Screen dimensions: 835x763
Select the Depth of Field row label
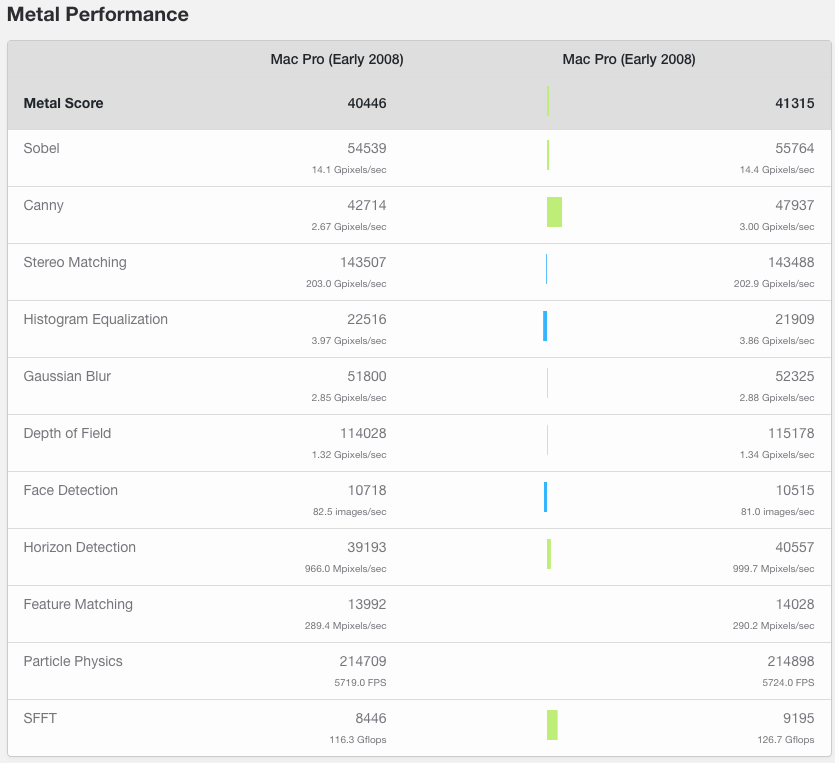point(67,433)
